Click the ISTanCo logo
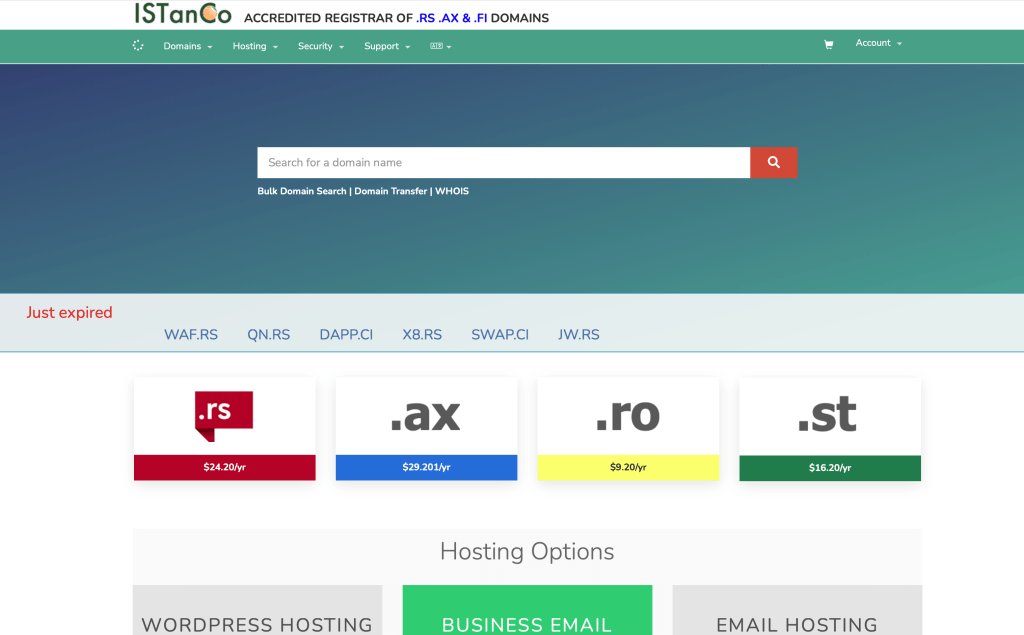 (183, 14)
